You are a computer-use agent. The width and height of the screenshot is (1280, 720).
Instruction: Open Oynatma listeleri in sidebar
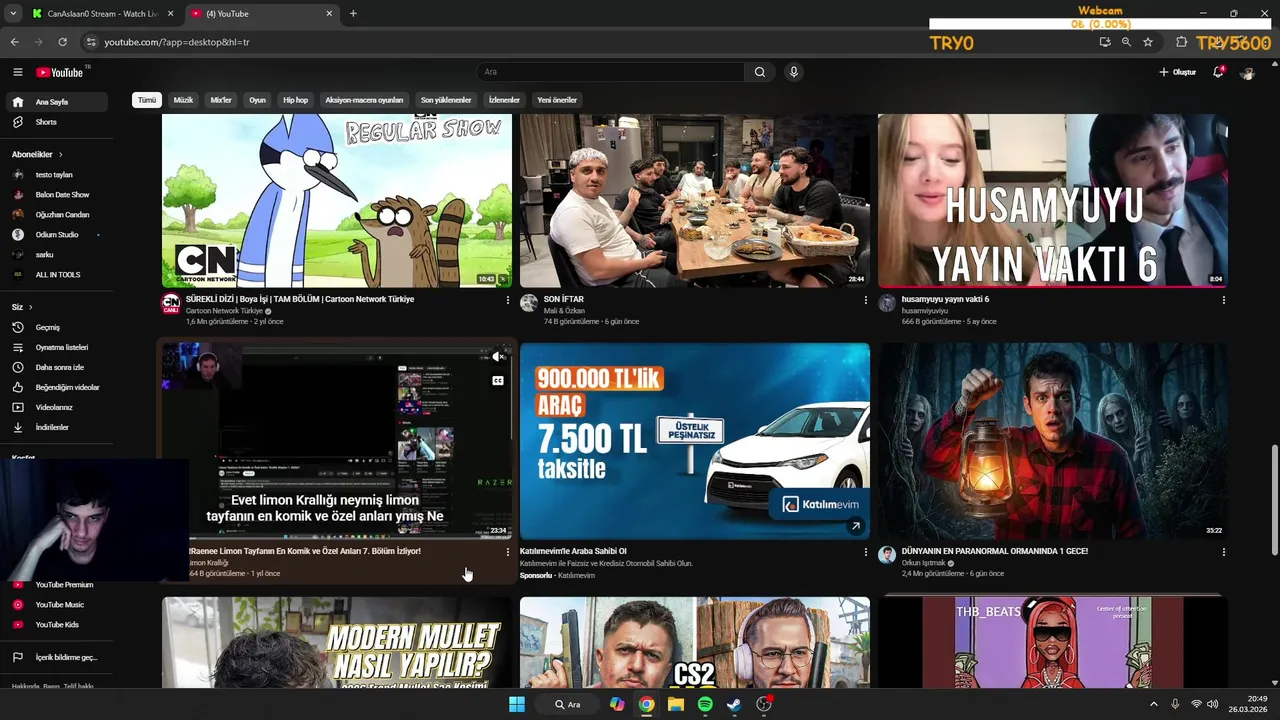[58, 347]
